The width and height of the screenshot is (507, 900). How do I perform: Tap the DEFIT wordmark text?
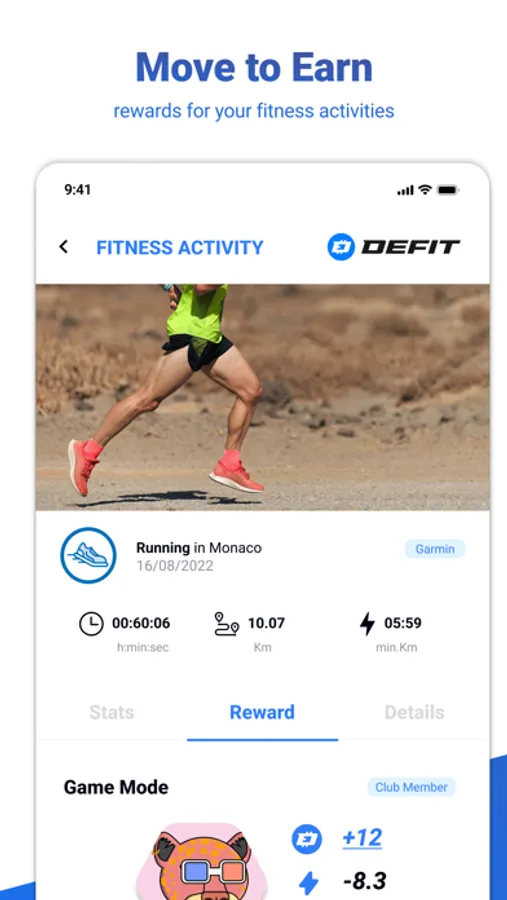(411, 247)
